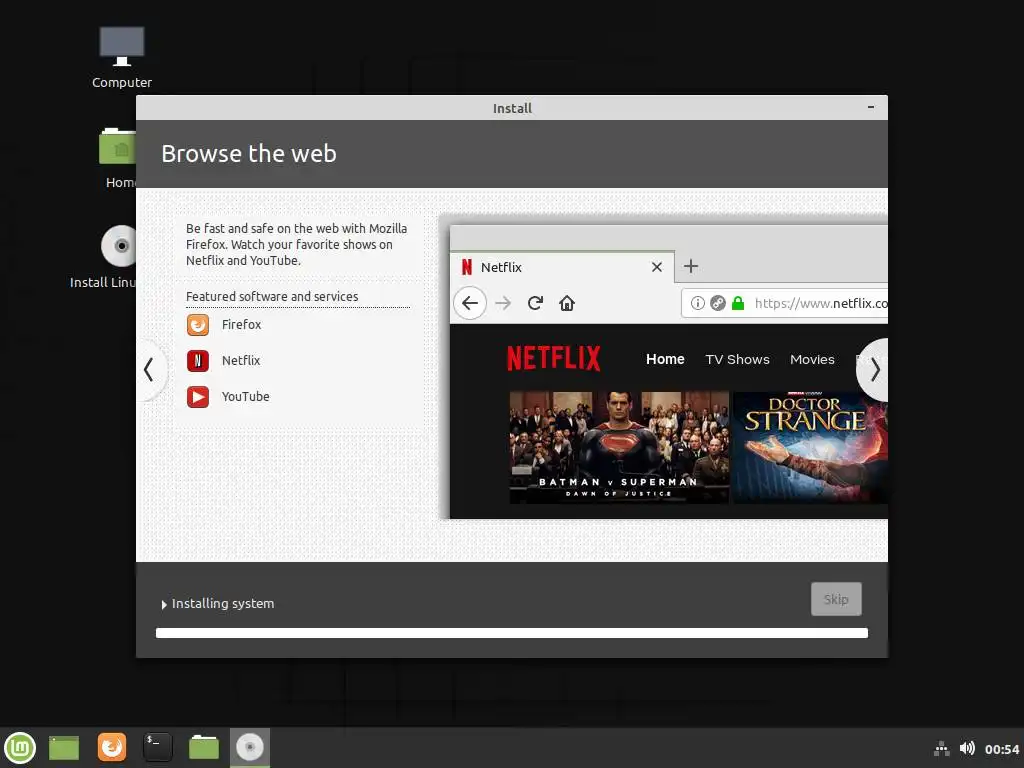Click the browser reload icon
Viewport: 1024px width, 768px height.
[x=536, y=303]
